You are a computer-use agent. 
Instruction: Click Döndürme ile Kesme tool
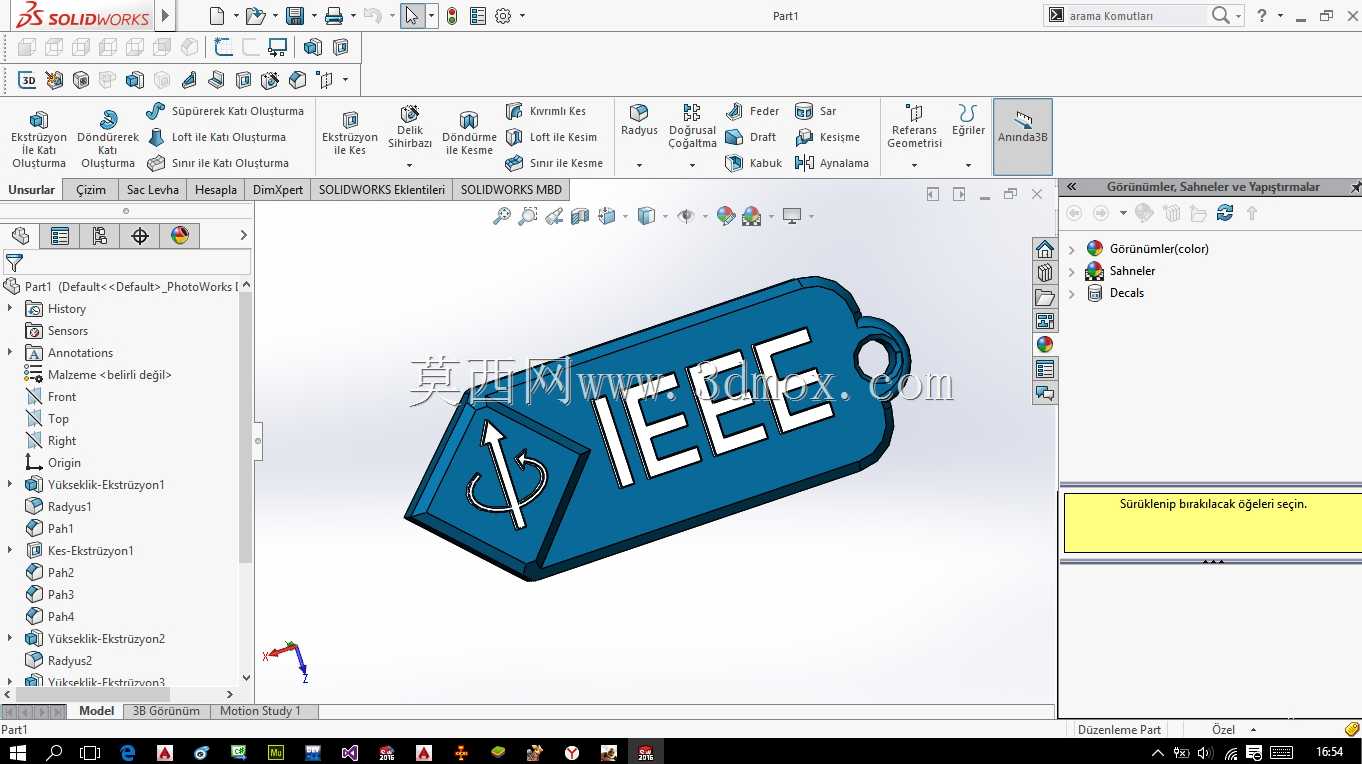469,133
